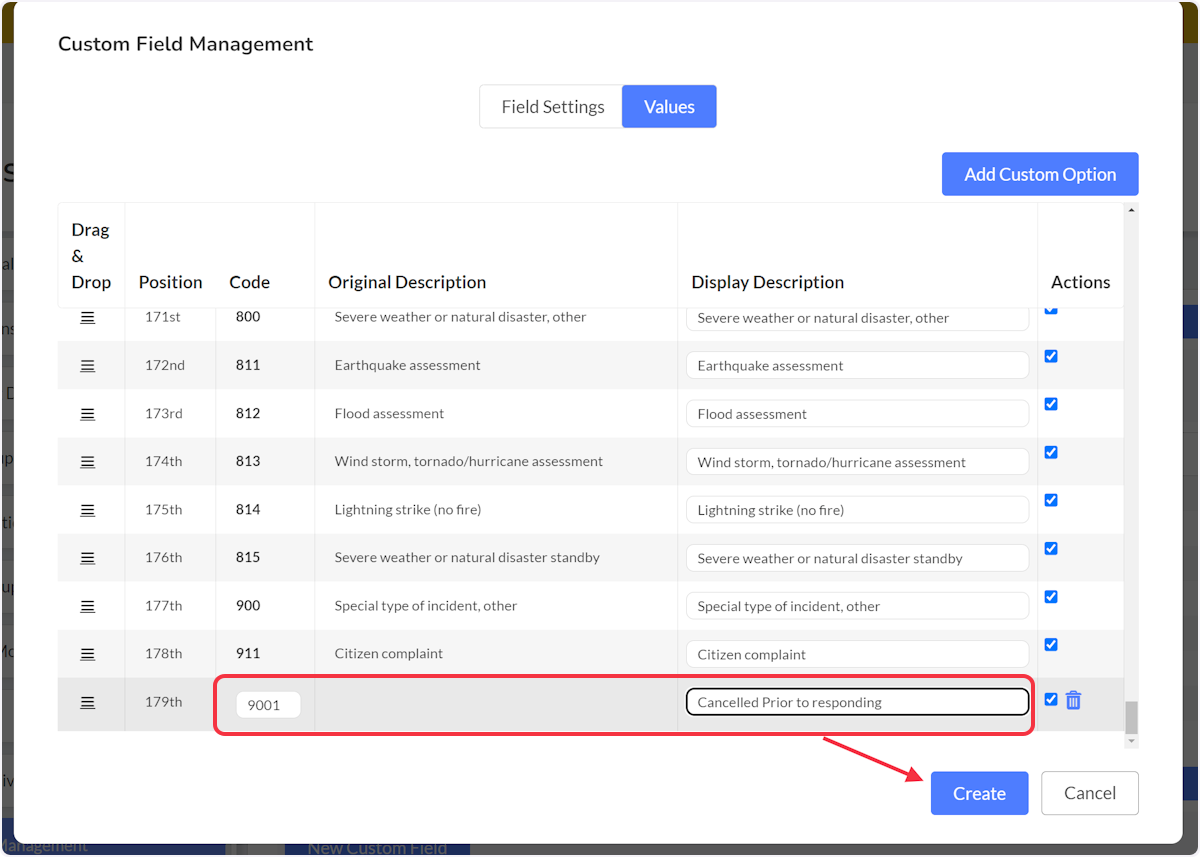Grab drag handle of Flood assessment row

pyautogui.click(x=88, y=414)
